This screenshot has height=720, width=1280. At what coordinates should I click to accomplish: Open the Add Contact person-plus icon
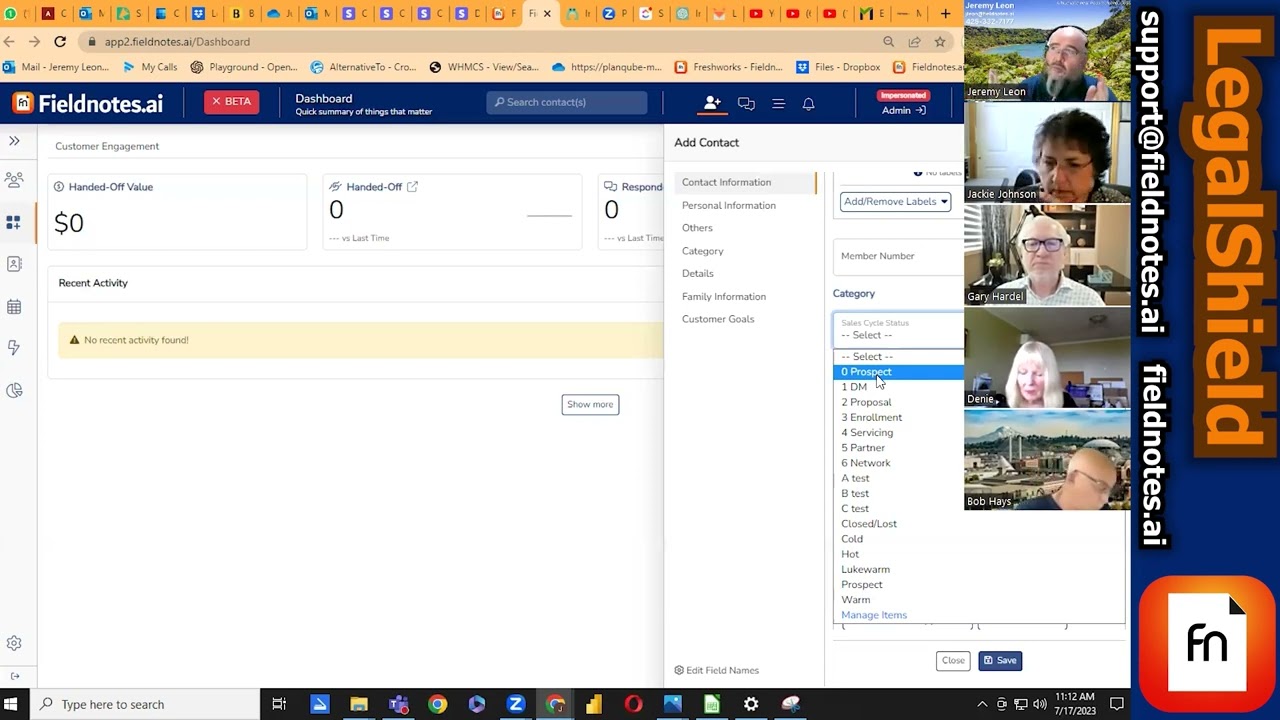tap(712, 103)
